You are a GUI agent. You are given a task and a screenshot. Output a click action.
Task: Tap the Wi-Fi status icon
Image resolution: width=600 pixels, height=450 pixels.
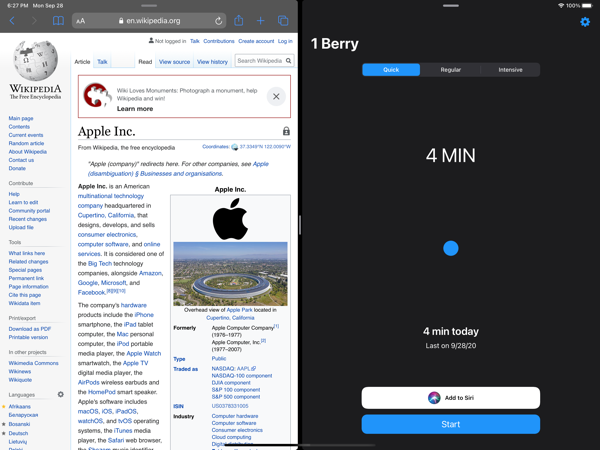click(x=561, y=6)
